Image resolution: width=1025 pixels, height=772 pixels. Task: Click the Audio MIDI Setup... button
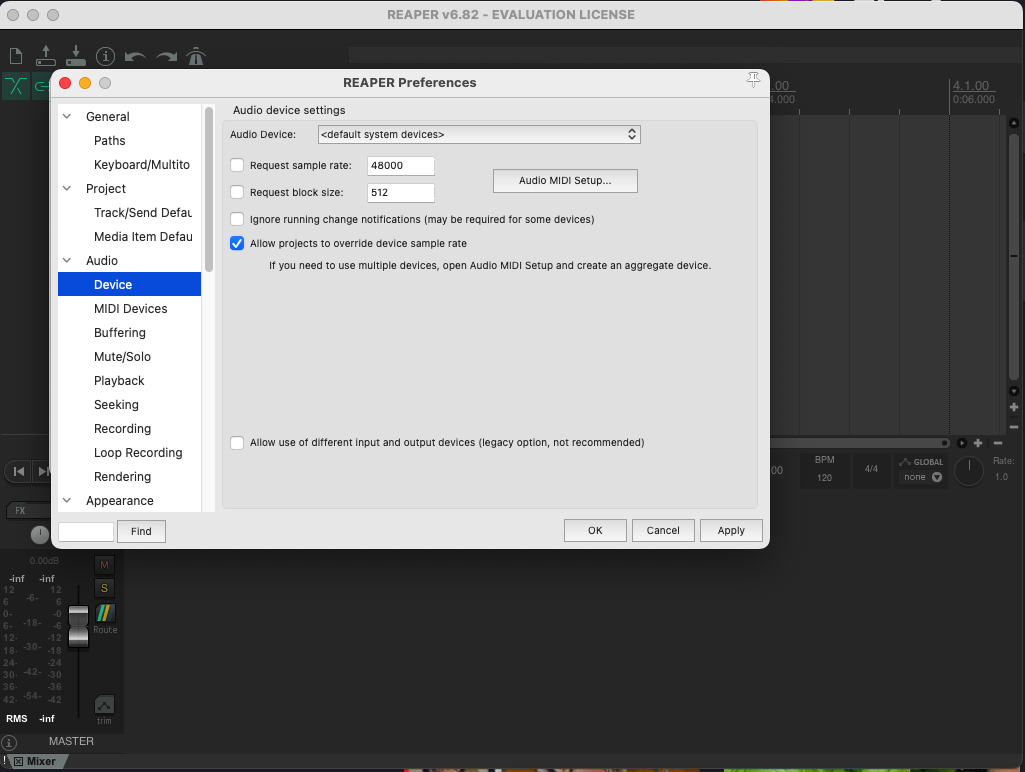565,181
